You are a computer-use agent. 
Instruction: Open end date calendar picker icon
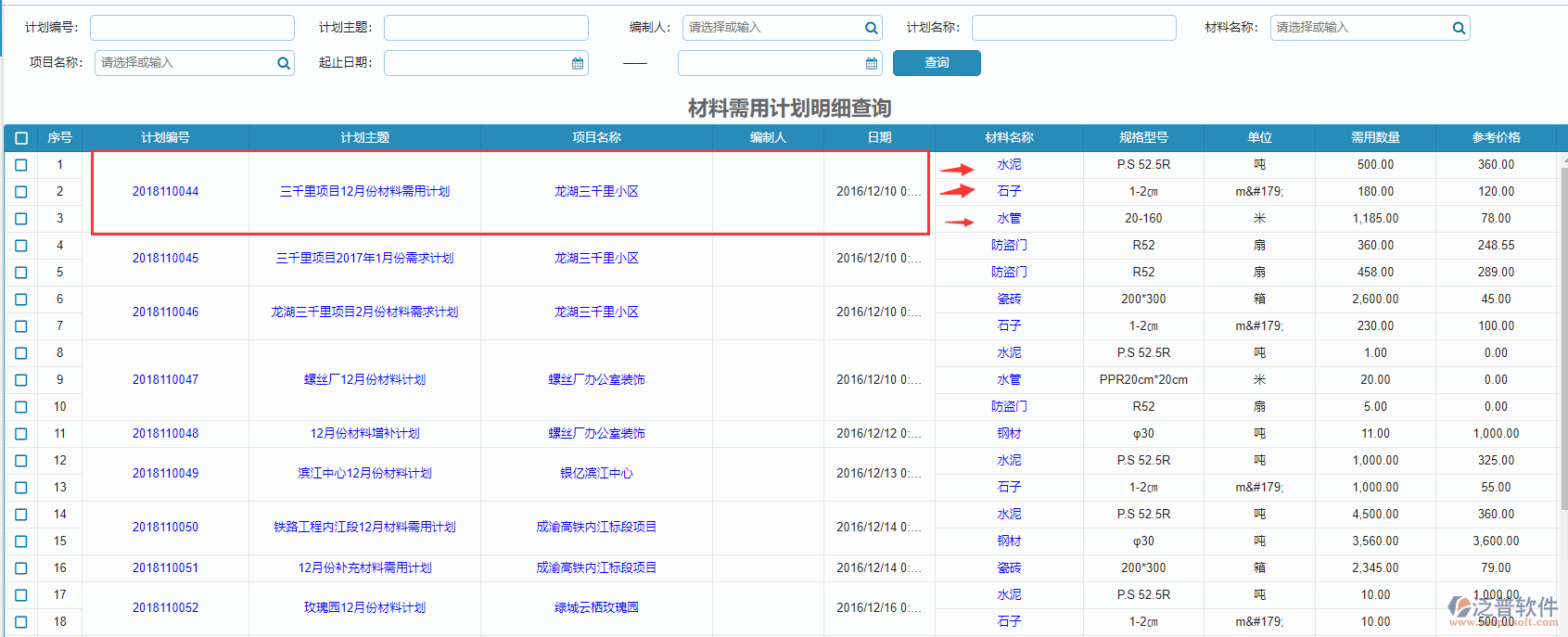tap(871, 63)
